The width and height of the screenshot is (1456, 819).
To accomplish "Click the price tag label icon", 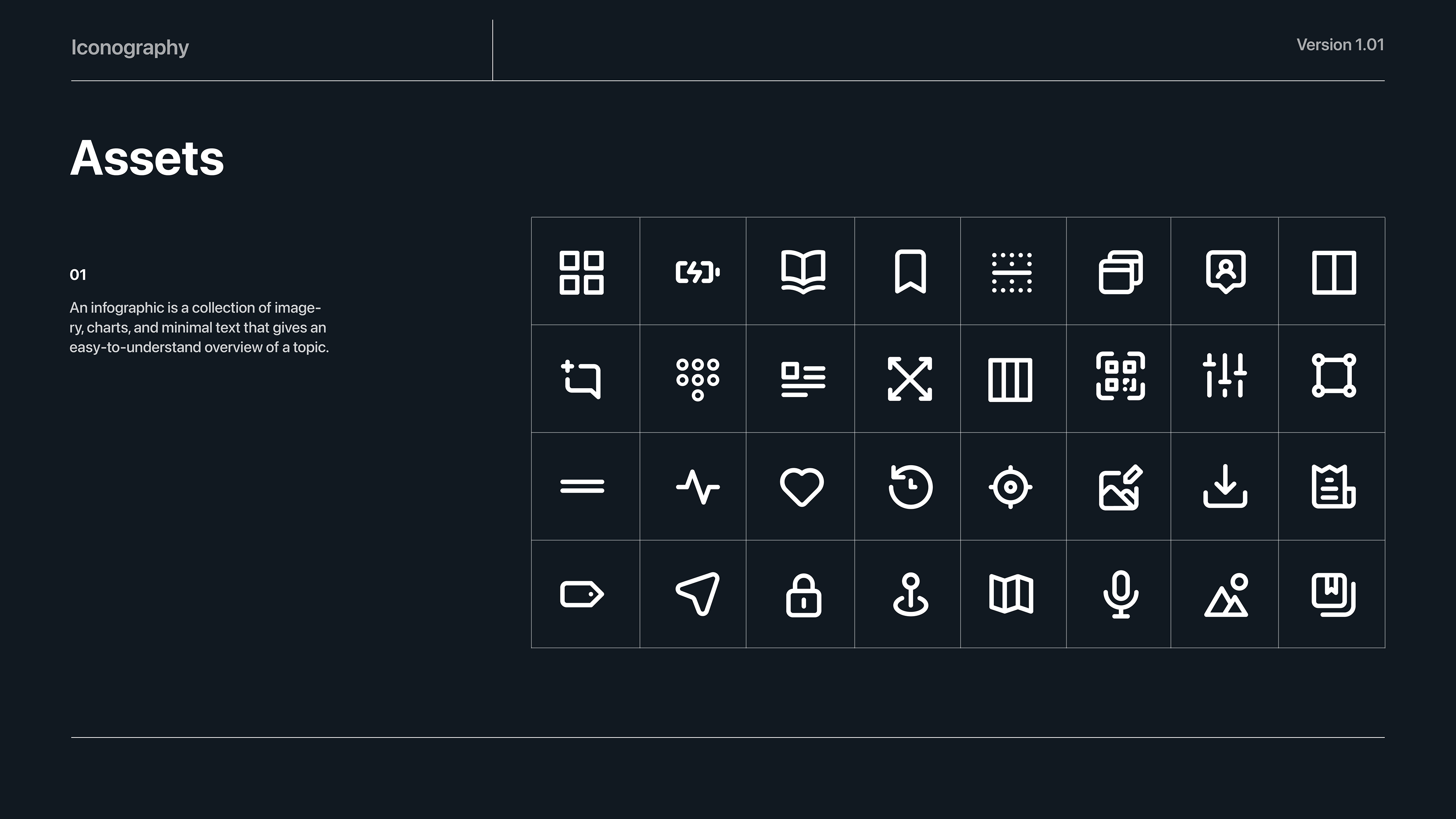I will click(x=582, y=594).
